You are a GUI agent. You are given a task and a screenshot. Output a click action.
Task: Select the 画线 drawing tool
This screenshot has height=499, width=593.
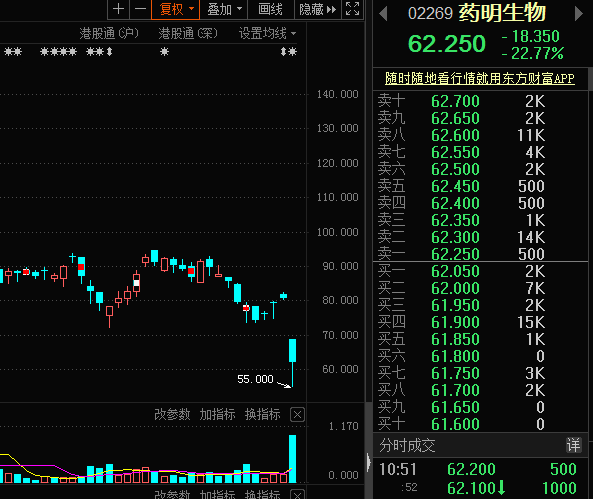click(x=270, y=9)
